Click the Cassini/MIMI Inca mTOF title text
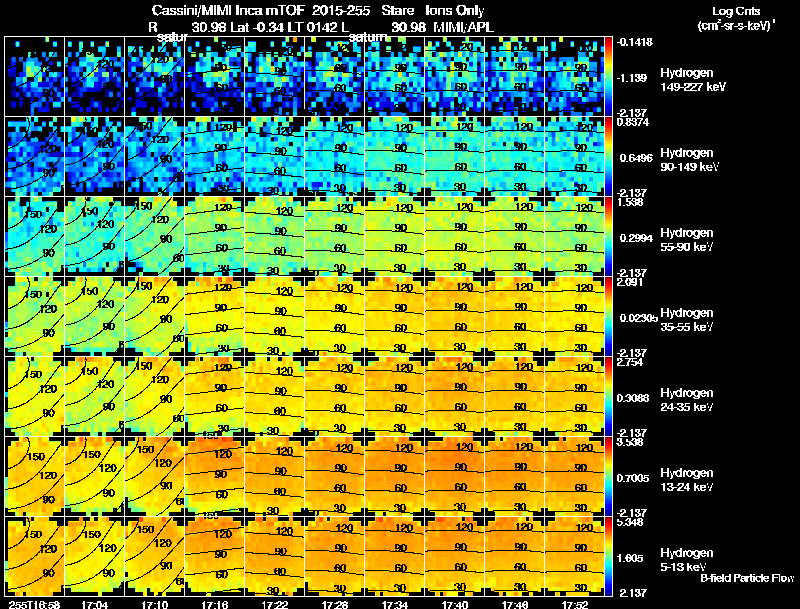800x609 pixels. click(228, 10)
